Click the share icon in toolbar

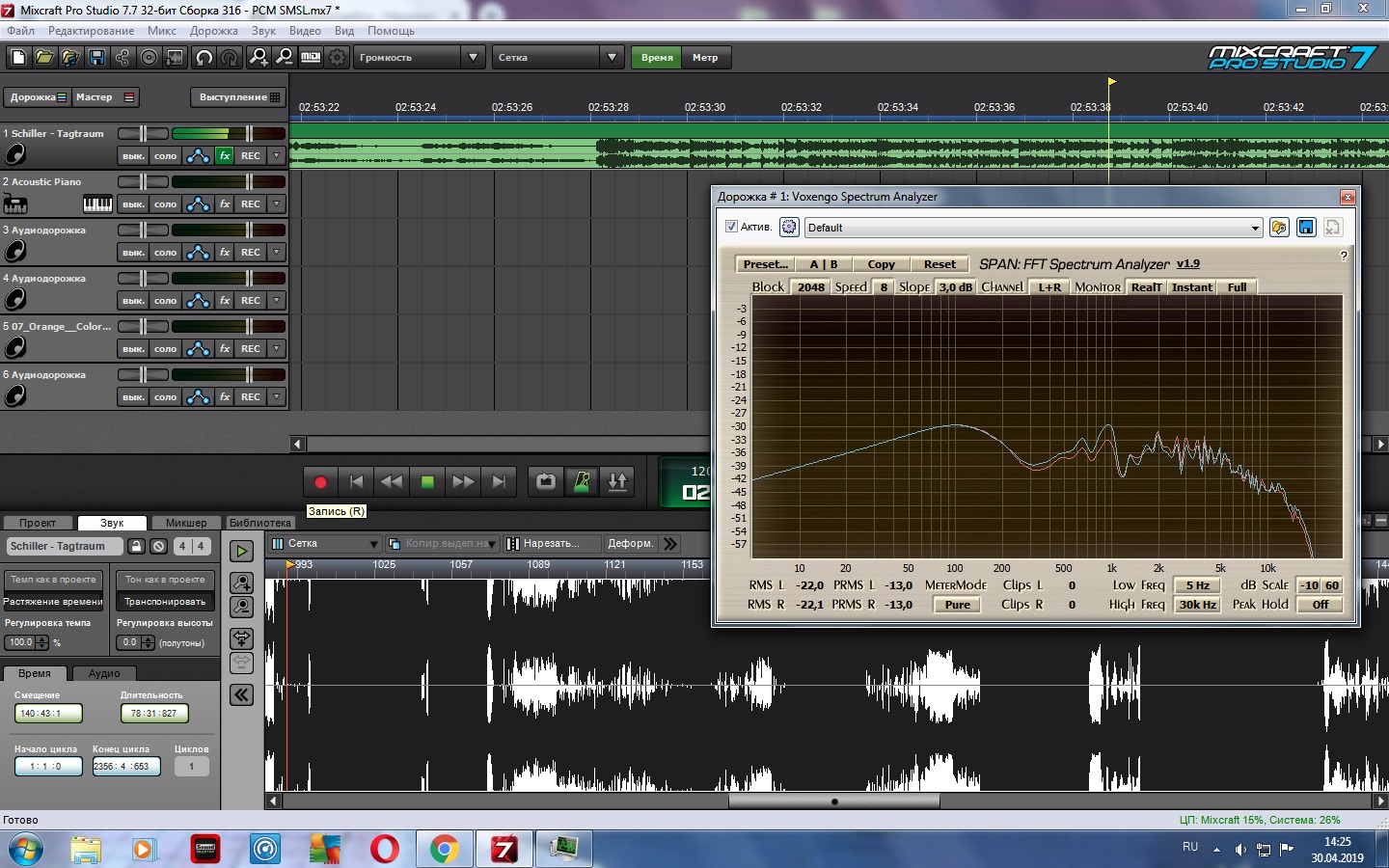[123, 58]
